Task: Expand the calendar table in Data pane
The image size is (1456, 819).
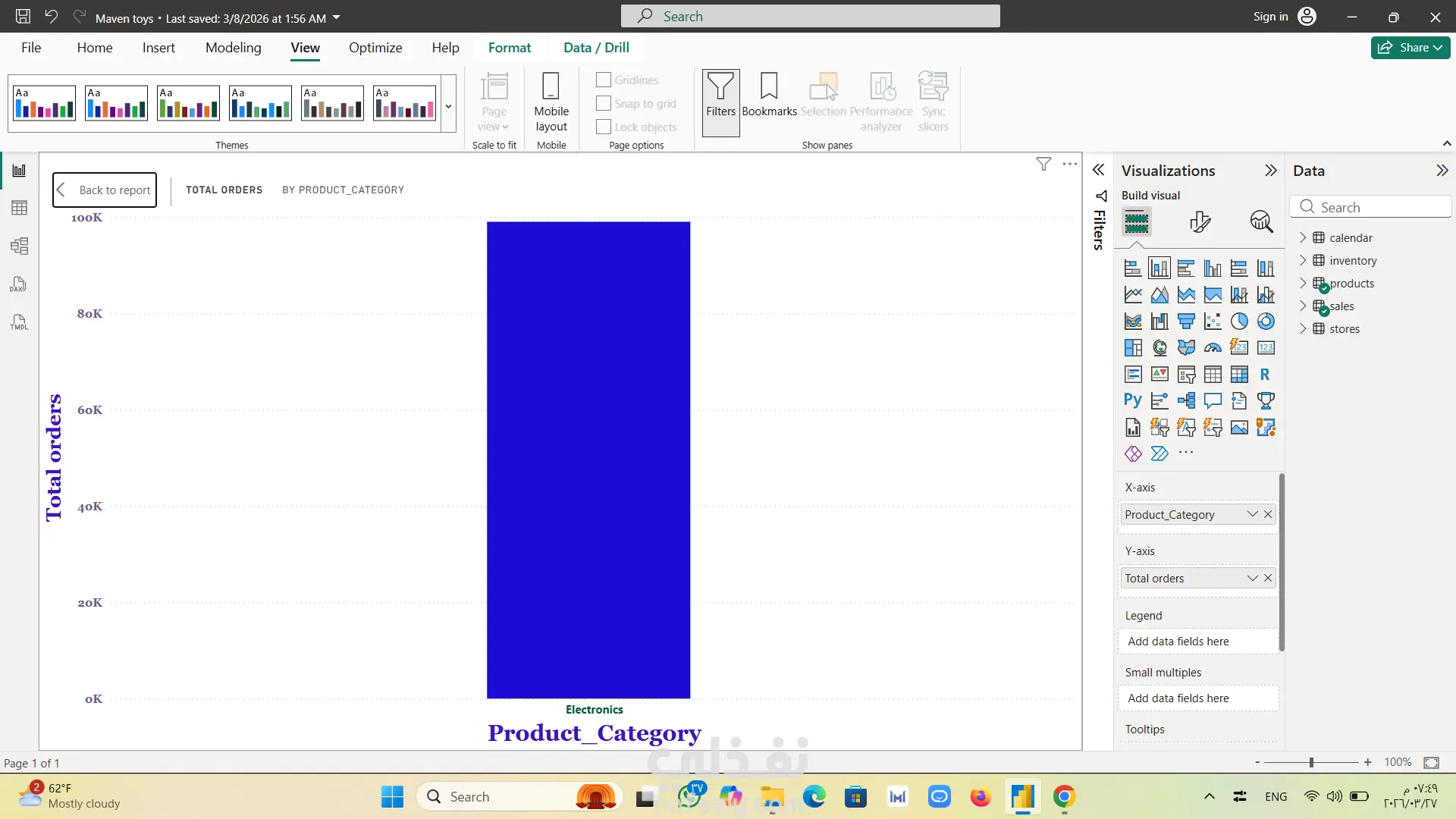Action: pos(1303,237)
